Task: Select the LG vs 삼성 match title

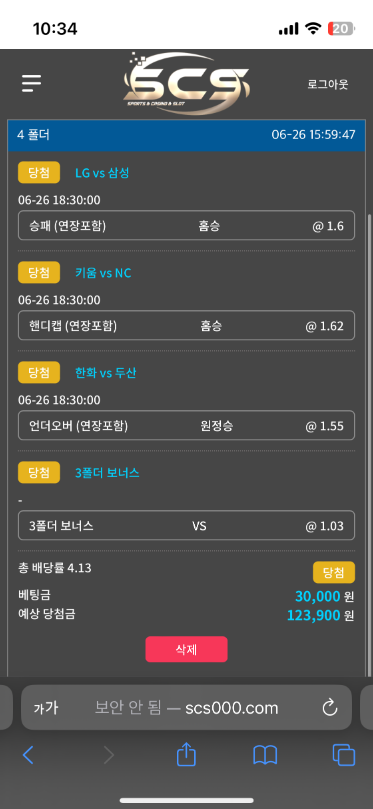Action: (x=102, y=173)
